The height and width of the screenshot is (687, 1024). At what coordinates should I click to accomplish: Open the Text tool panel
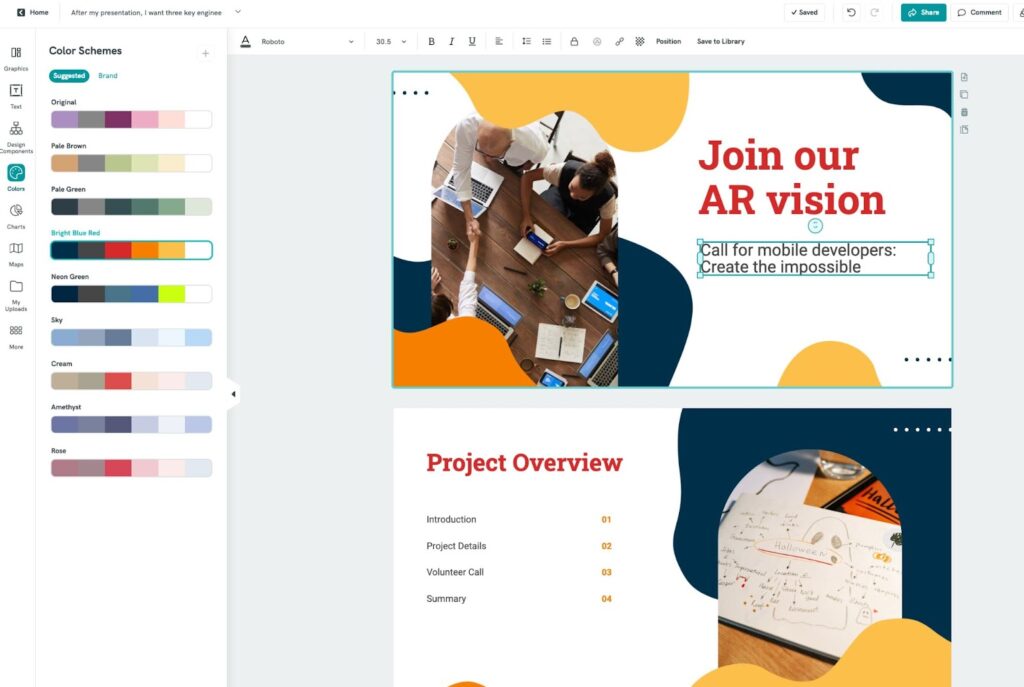click(16, 96)
